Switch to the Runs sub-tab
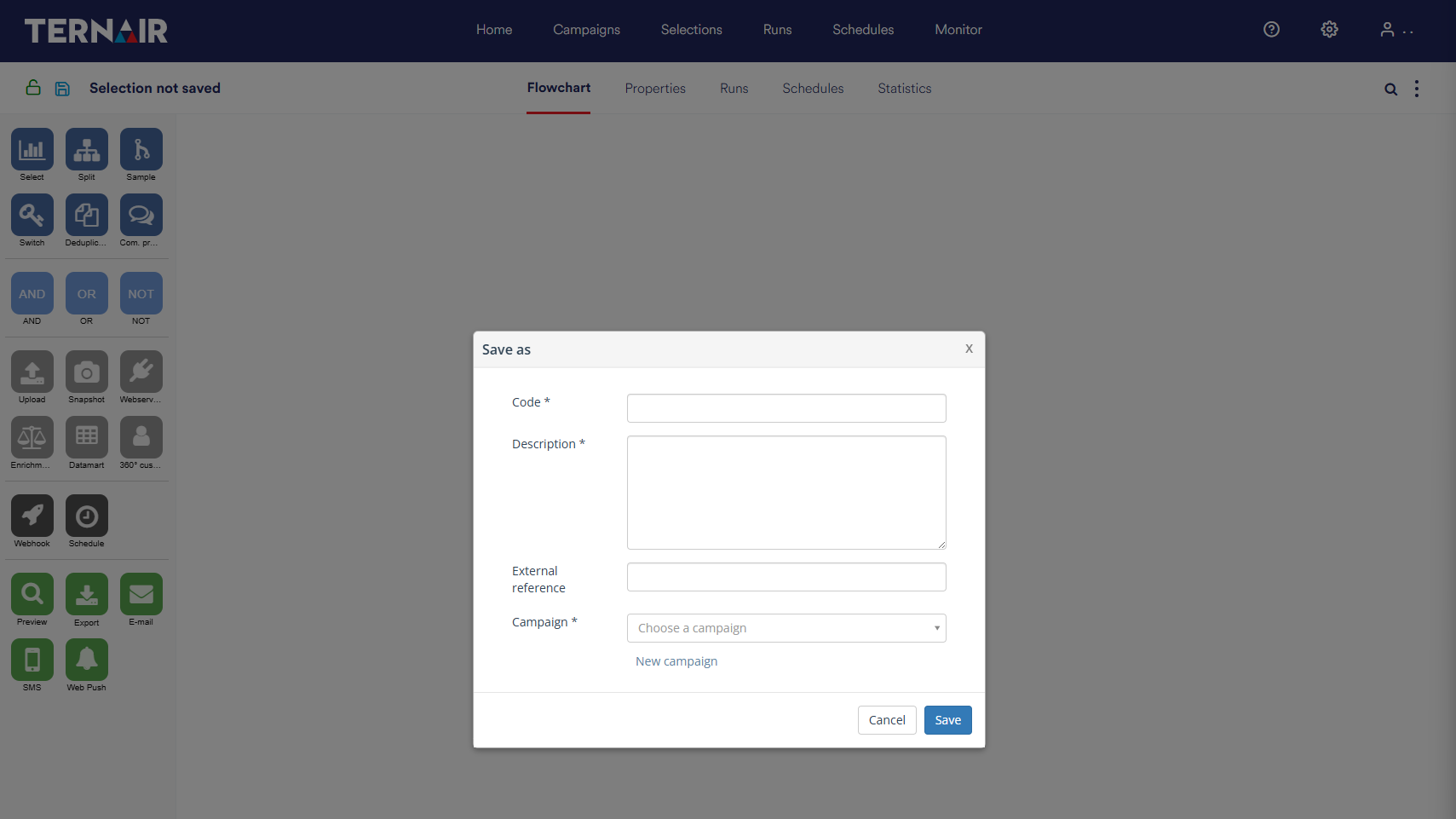The height and width of the screenshot is (819, 1456). pyautogui.click(x=734, y=89)
